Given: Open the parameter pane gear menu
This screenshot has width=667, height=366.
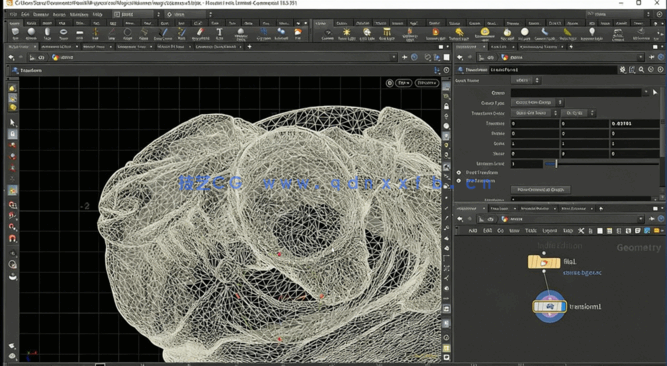Looking at the screenshot, I should [x=623, y=69].
